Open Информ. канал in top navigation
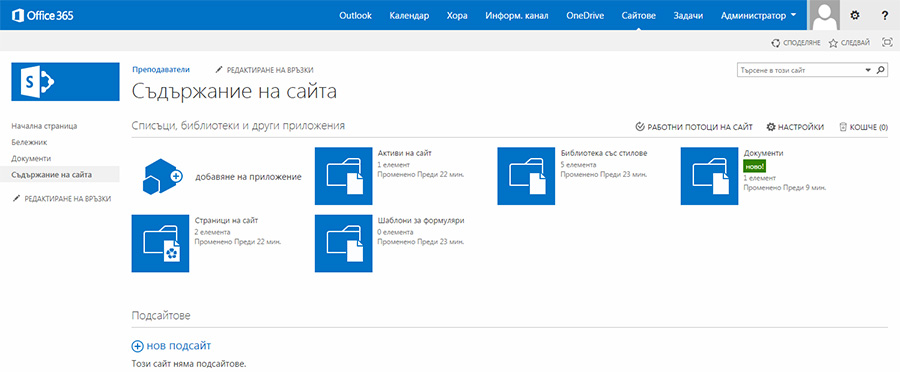 coord(517,16)
